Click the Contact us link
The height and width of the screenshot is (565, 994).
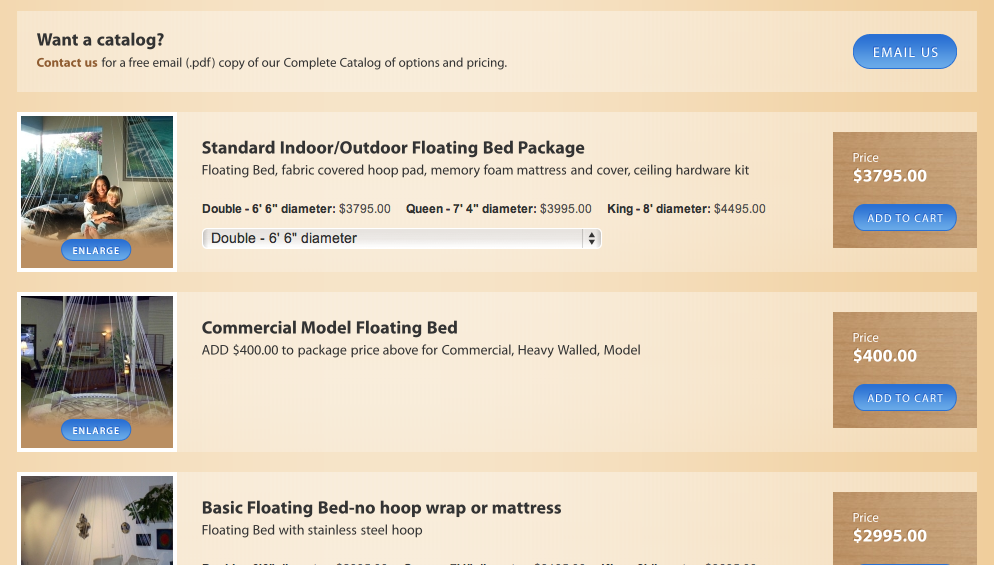[x=67, y=63]
